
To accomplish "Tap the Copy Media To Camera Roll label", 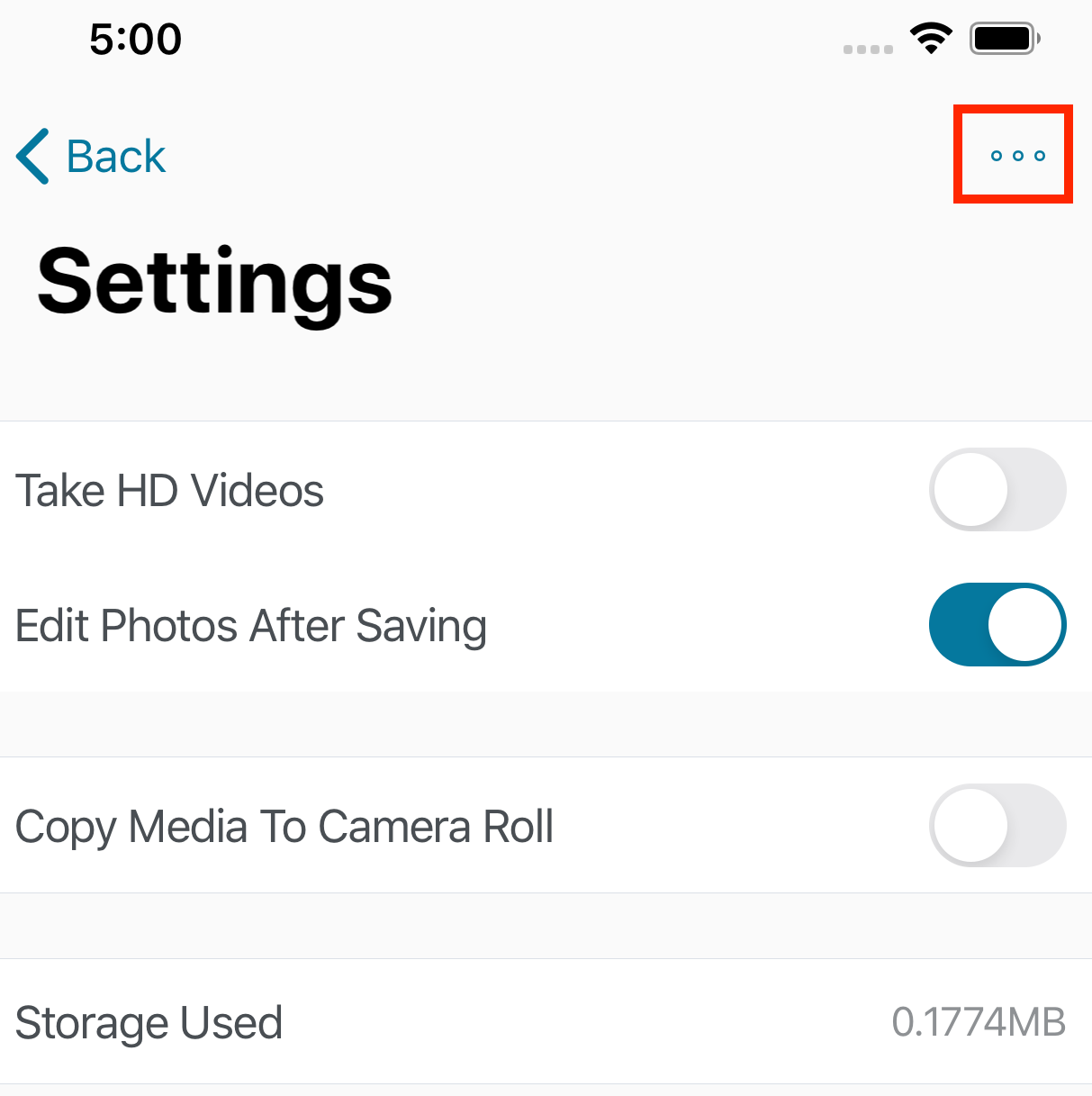I will [284, 827].
